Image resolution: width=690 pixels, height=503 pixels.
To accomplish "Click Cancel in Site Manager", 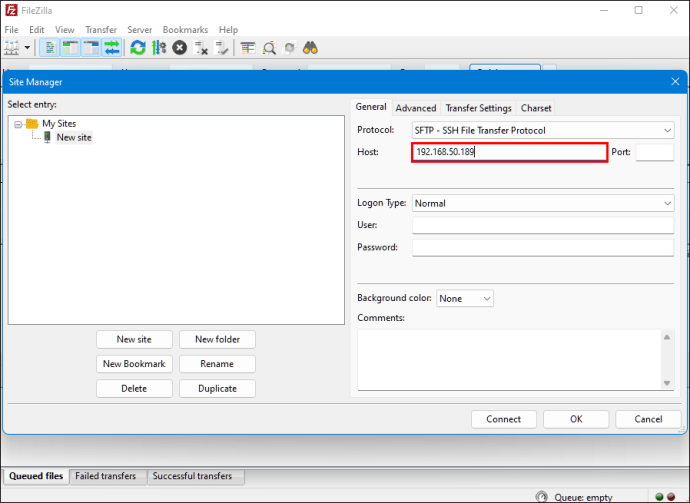I will (x=648, y=419).
